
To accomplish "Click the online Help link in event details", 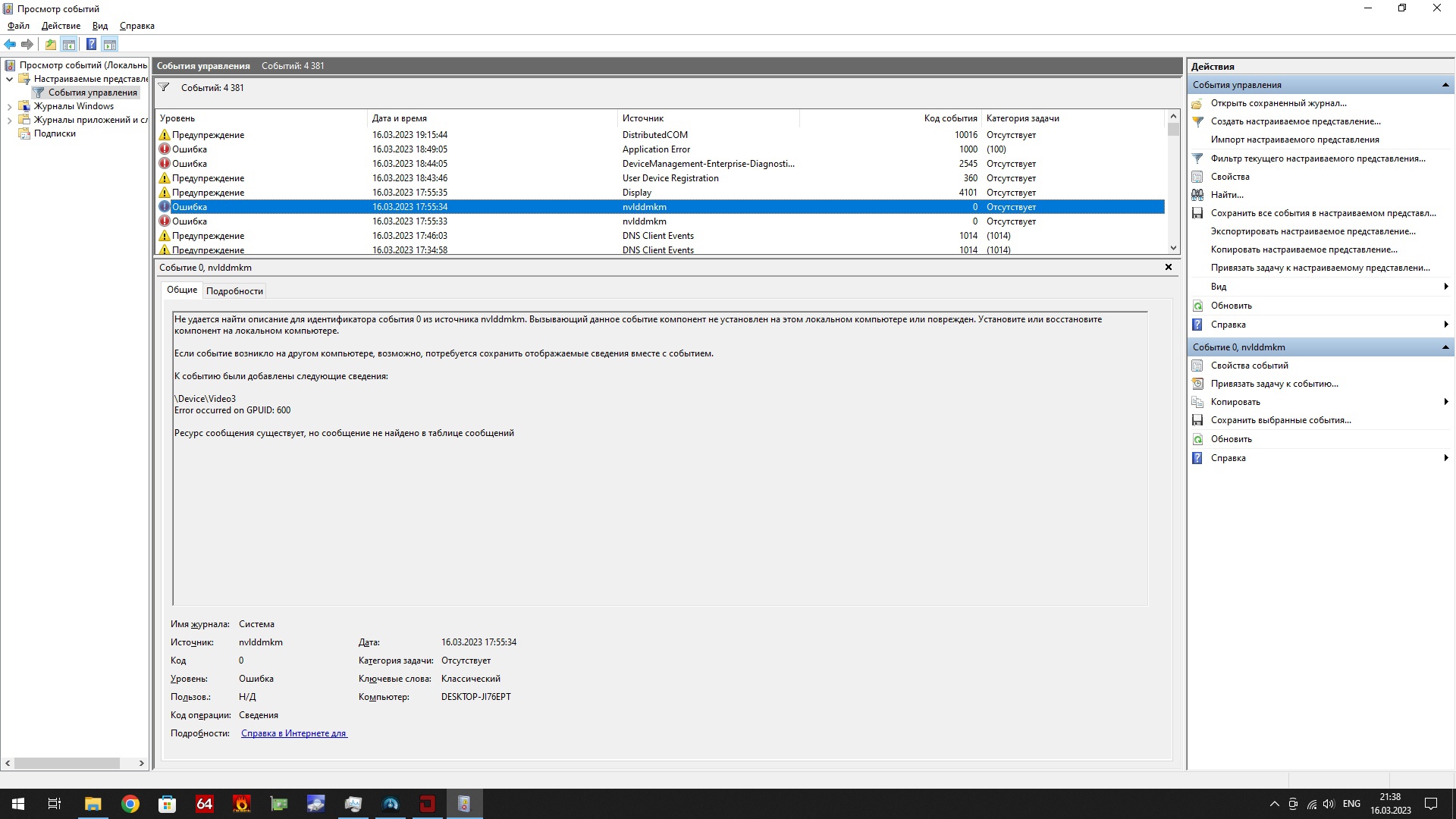I will (x=293, y=733).
